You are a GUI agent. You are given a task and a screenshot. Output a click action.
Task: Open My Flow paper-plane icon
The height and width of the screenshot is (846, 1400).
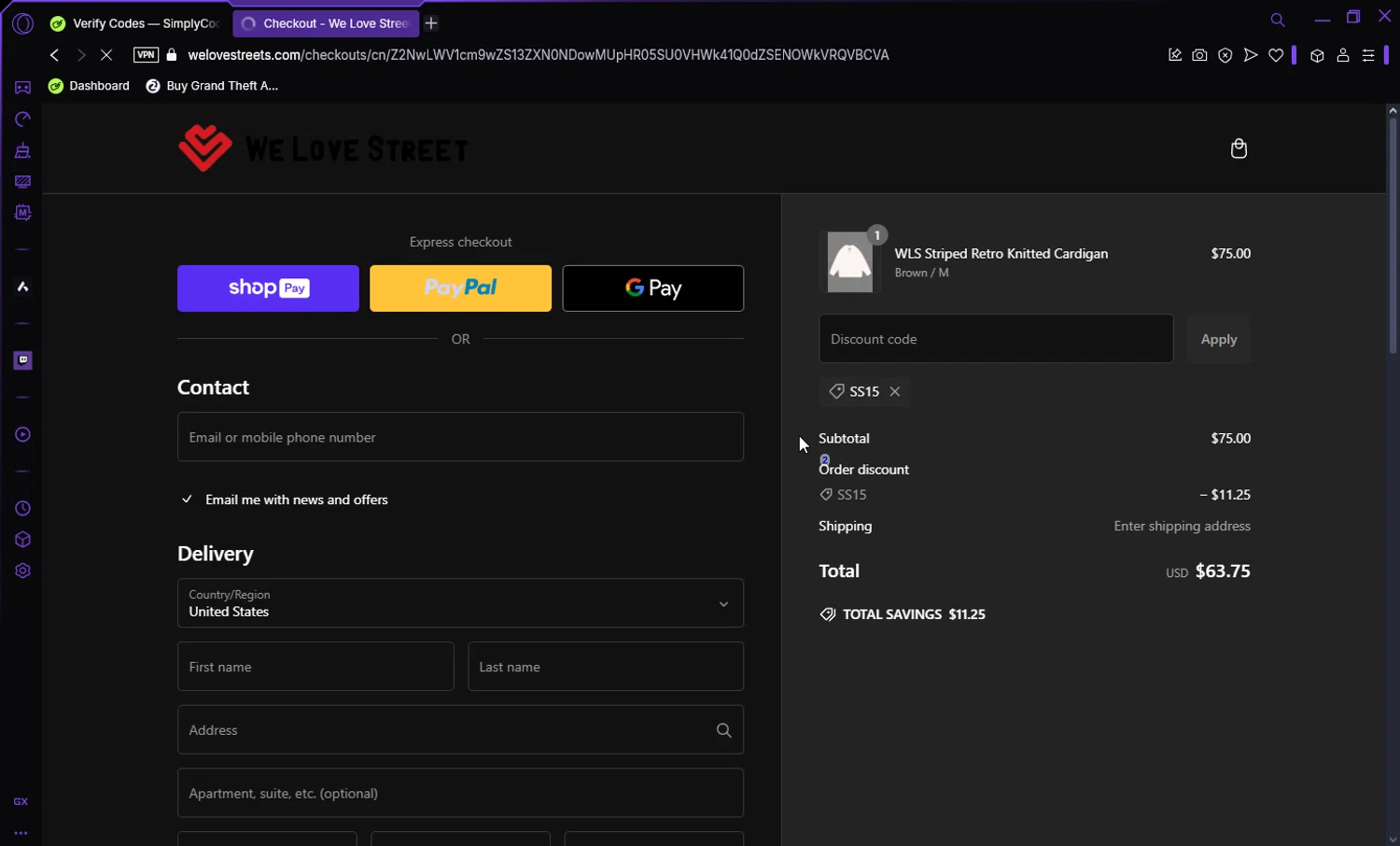pos(1251,55)
